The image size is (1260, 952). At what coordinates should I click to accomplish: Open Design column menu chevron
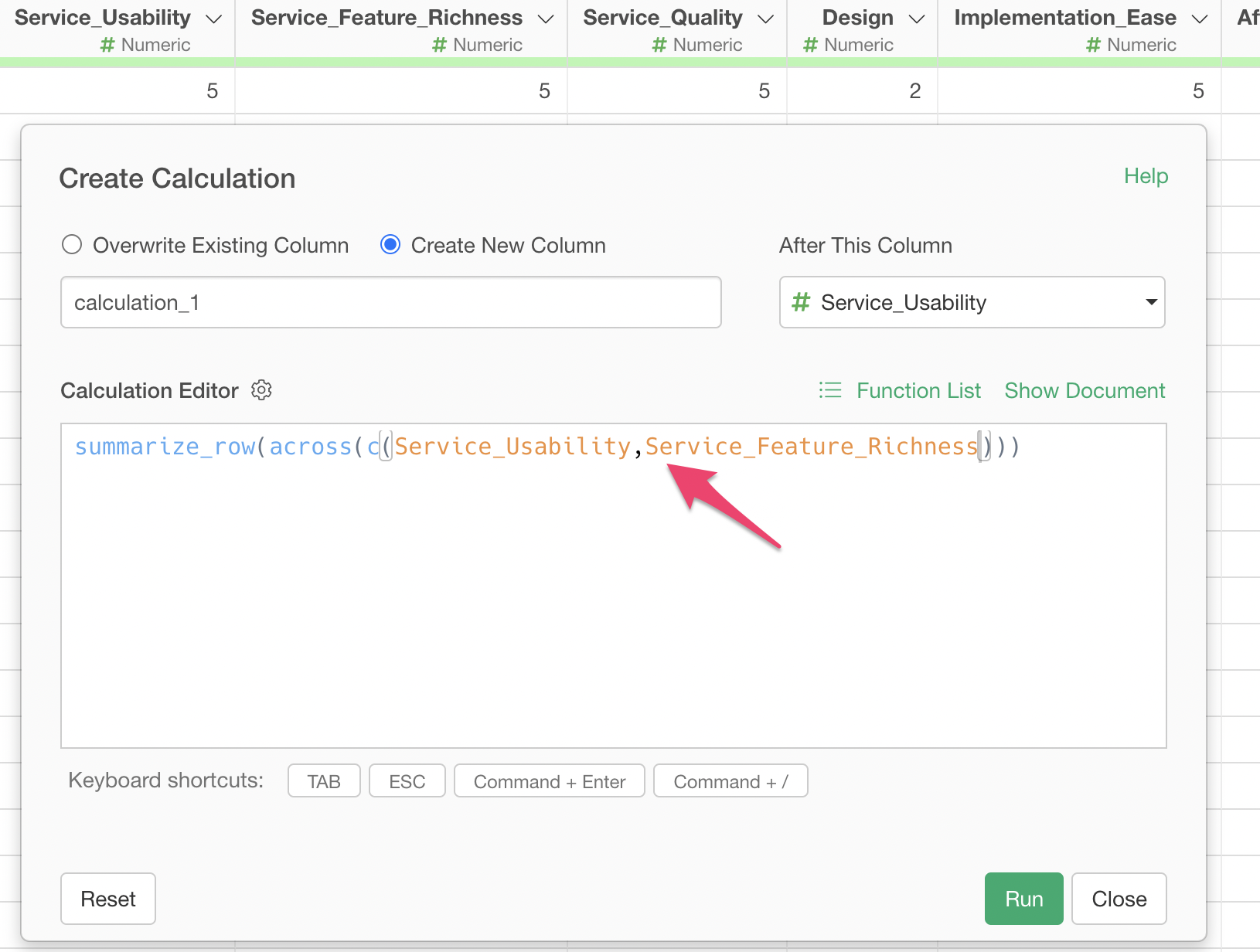[917, 19]
